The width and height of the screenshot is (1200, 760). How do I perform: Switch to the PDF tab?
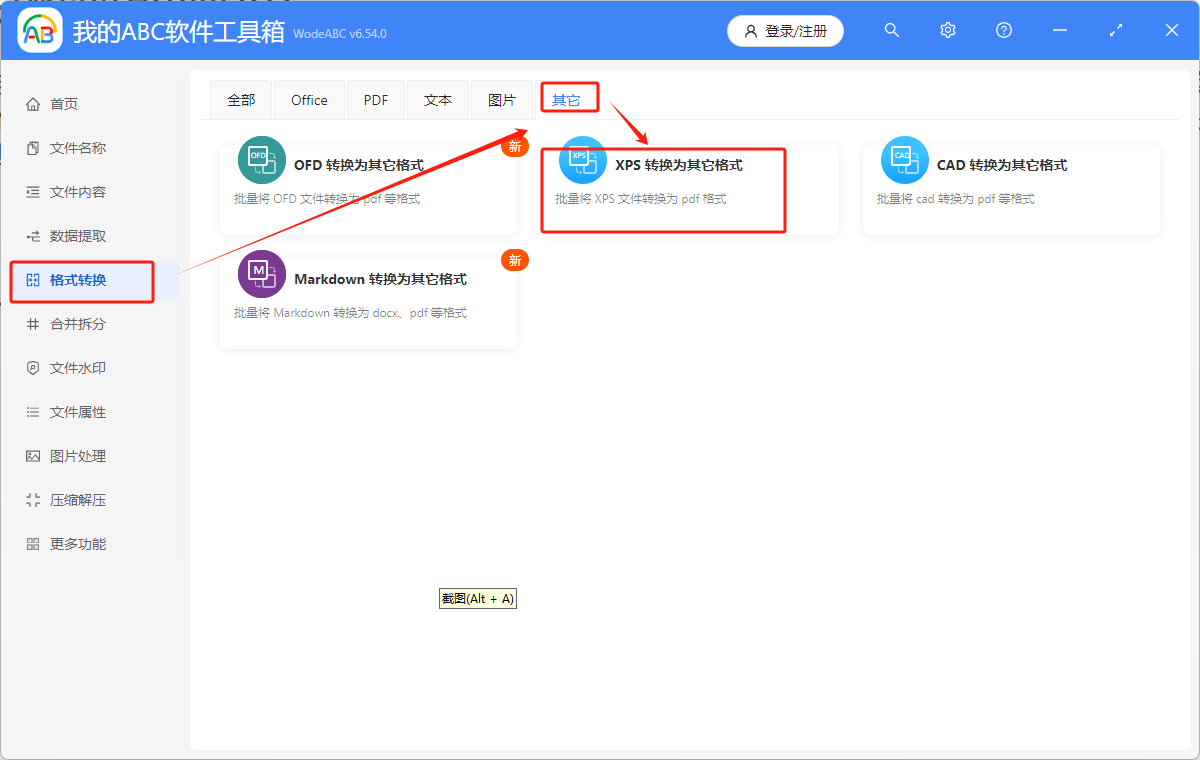coord(375,100)
